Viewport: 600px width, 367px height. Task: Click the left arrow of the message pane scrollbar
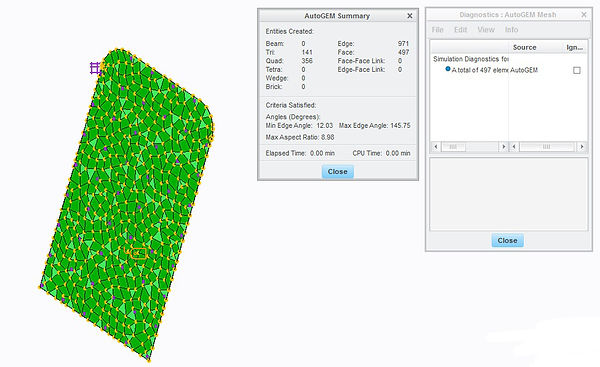tap(436, 147)
